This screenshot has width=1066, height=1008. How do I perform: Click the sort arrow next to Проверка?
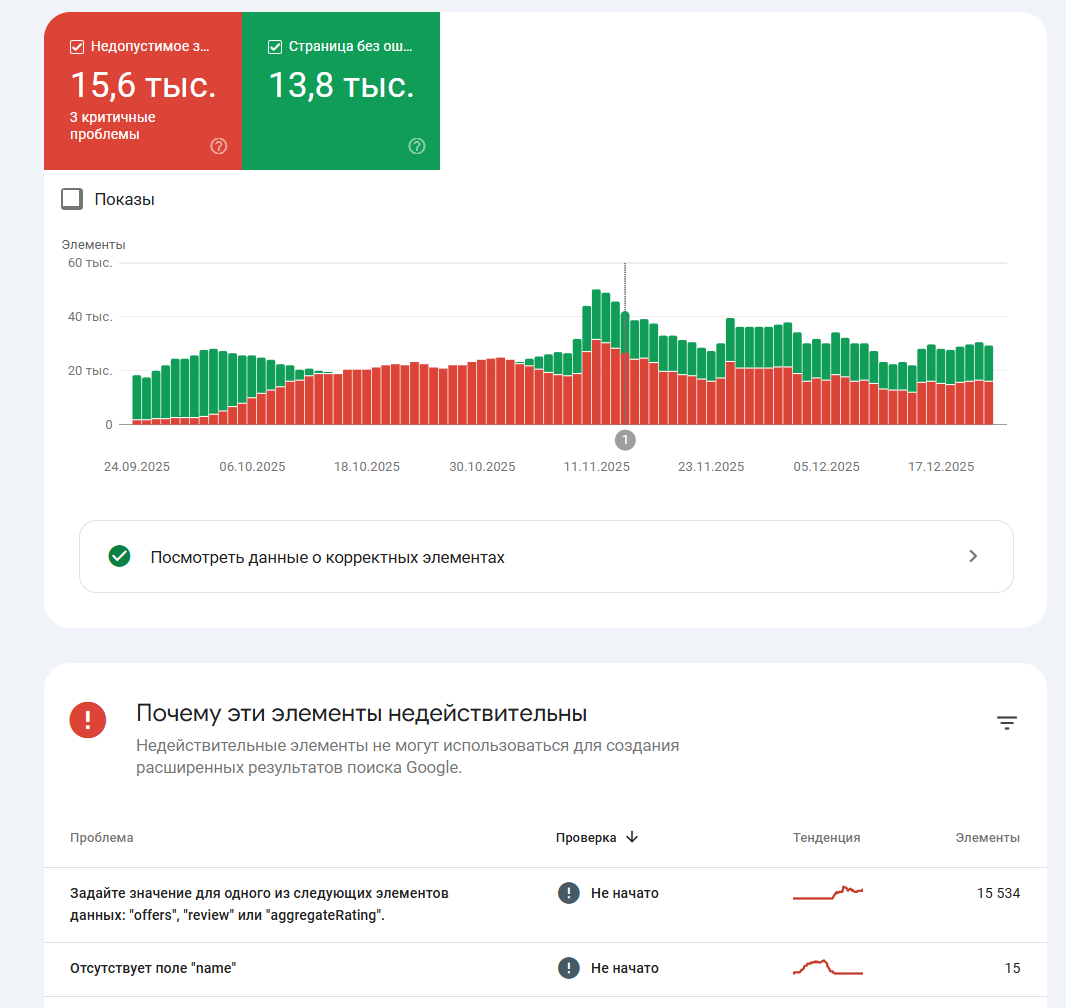(632, 837)
